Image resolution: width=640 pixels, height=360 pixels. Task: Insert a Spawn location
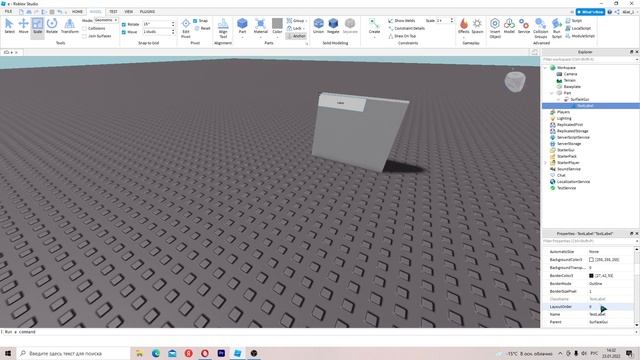click(477, 26)
